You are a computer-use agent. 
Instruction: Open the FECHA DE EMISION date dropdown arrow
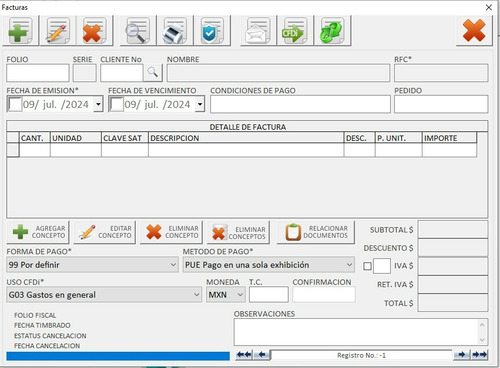(98, 104)
